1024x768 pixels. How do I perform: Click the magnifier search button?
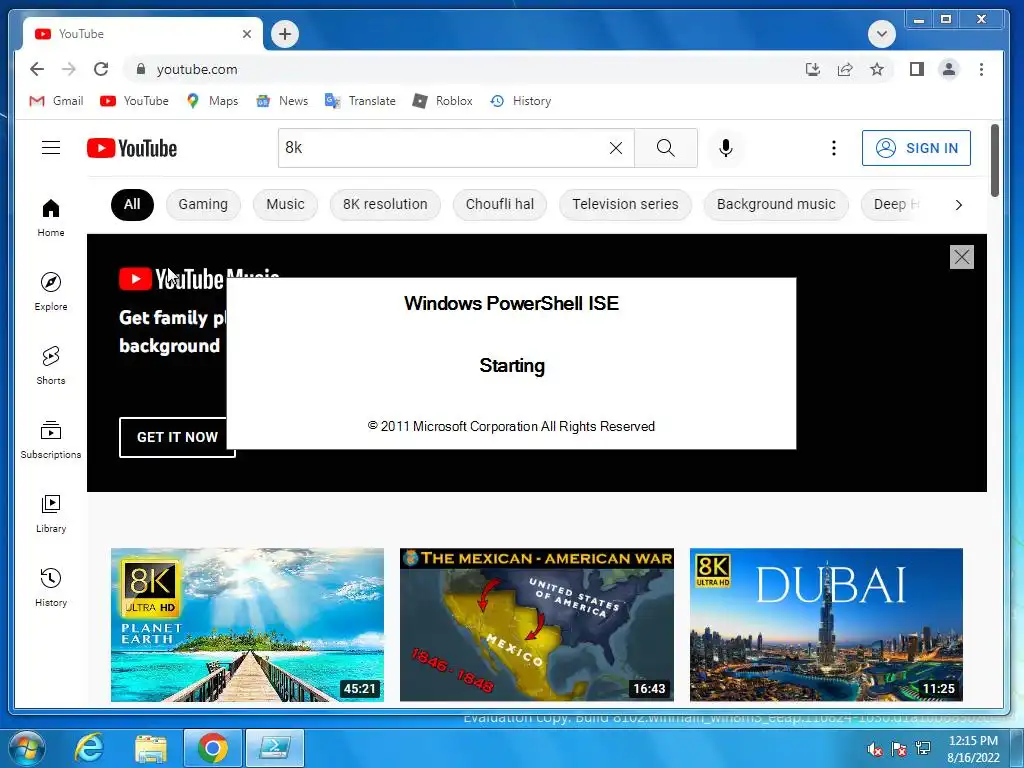(665, 148)
